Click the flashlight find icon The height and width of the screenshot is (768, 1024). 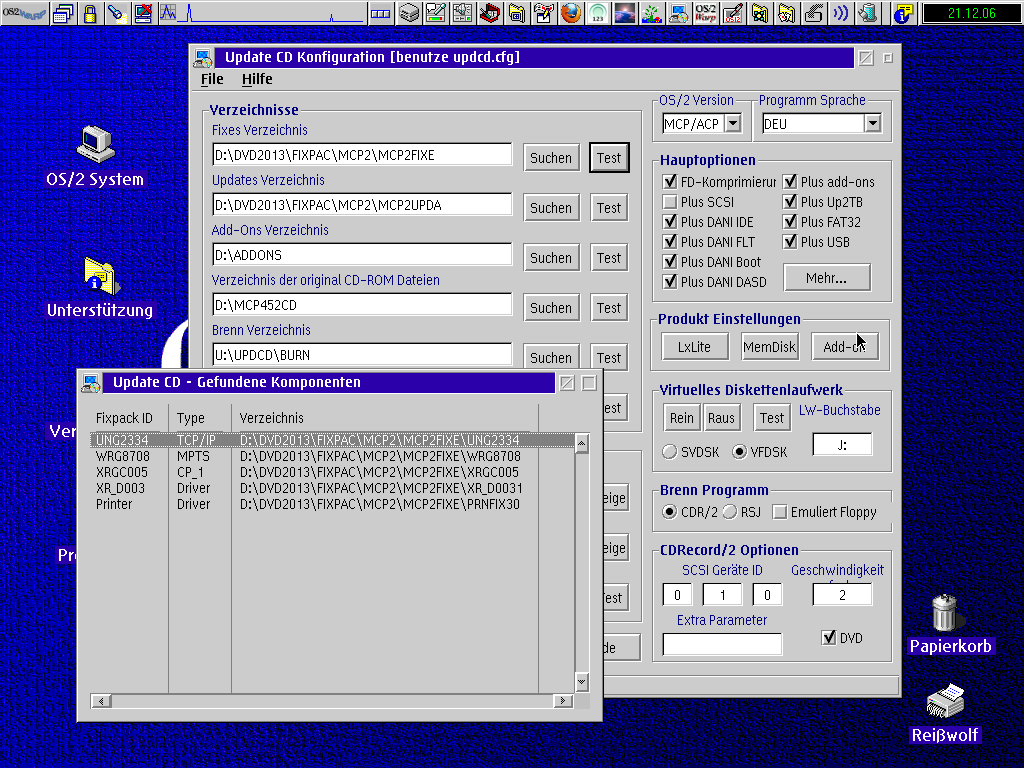tap(117, 13)
